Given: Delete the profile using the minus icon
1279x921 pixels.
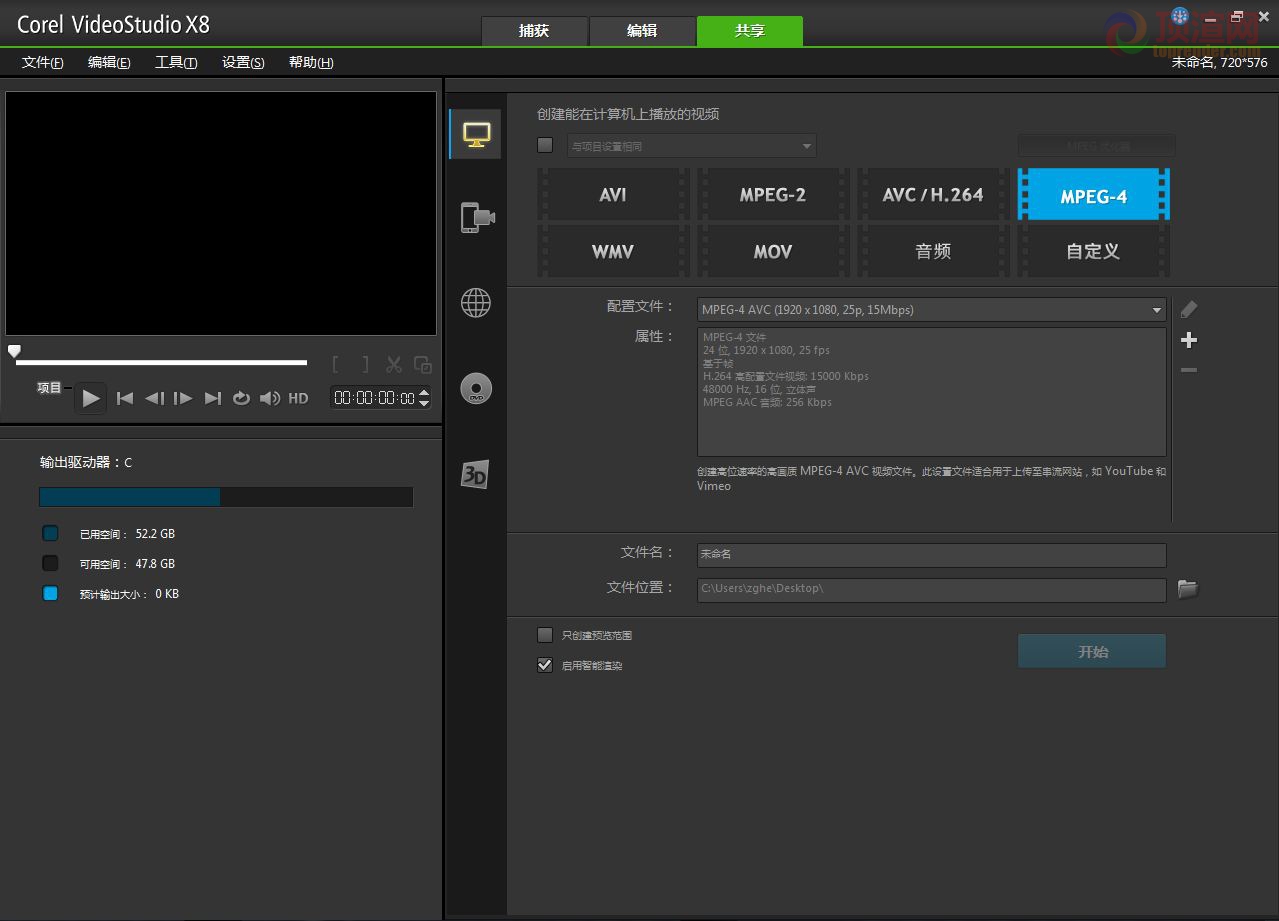Looking at the screenshot, I should coord(1188,370).
